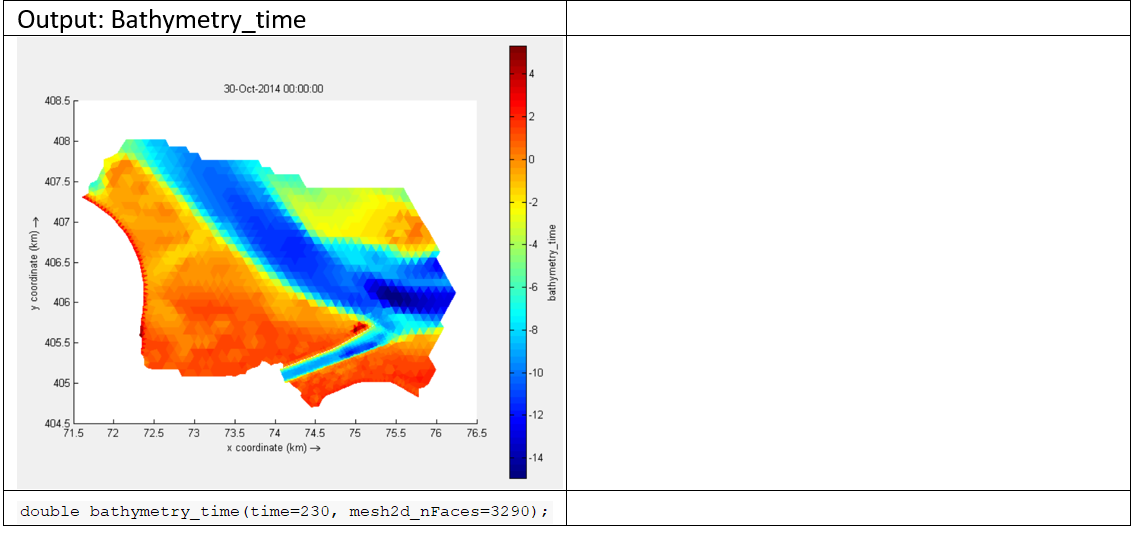Click the "Output: Bathymetry_time" heading text
Viewport: 1140px width, 533px height.
point(162,19)
